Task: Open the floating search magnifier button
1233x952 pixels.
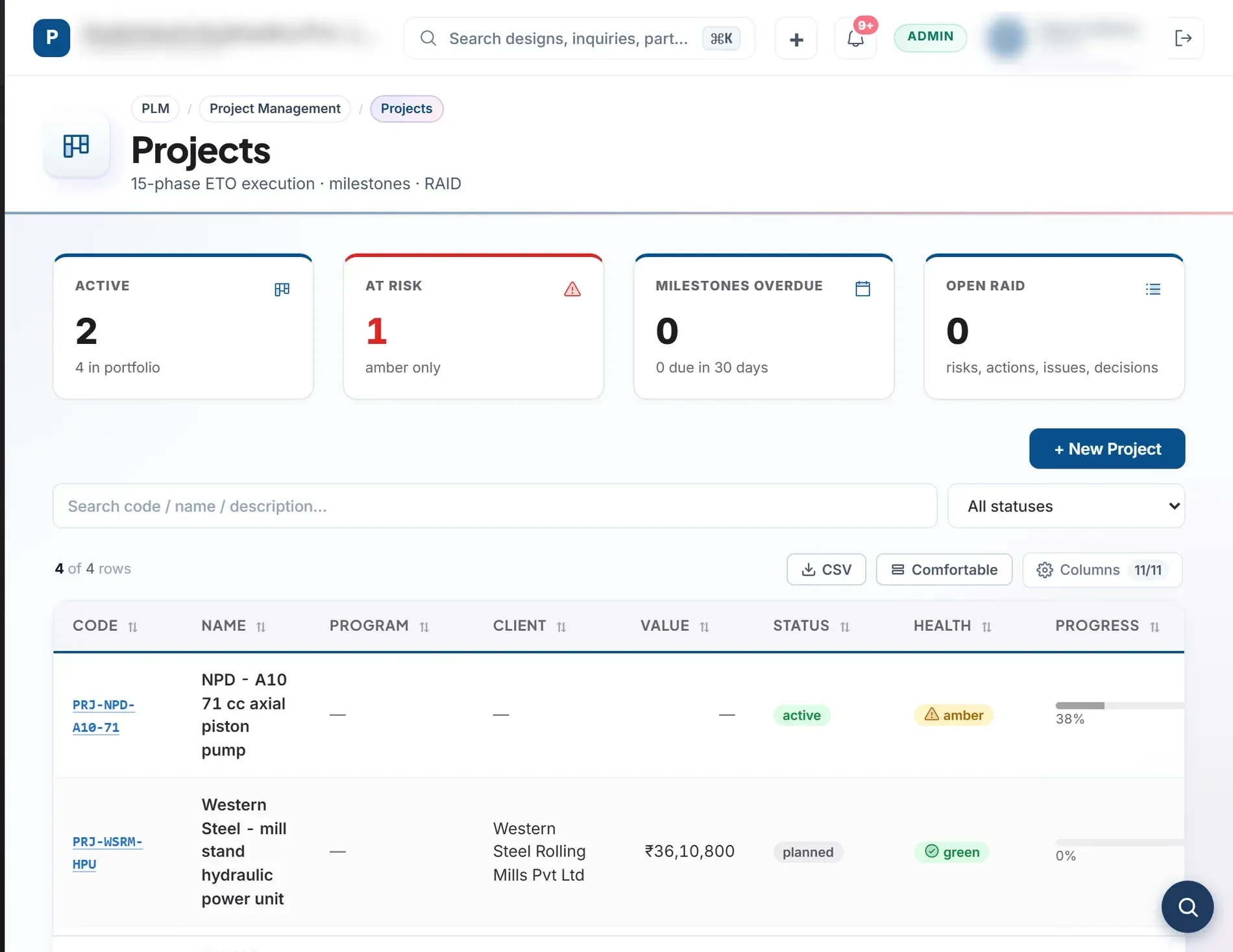Action: coord(1188,907)
